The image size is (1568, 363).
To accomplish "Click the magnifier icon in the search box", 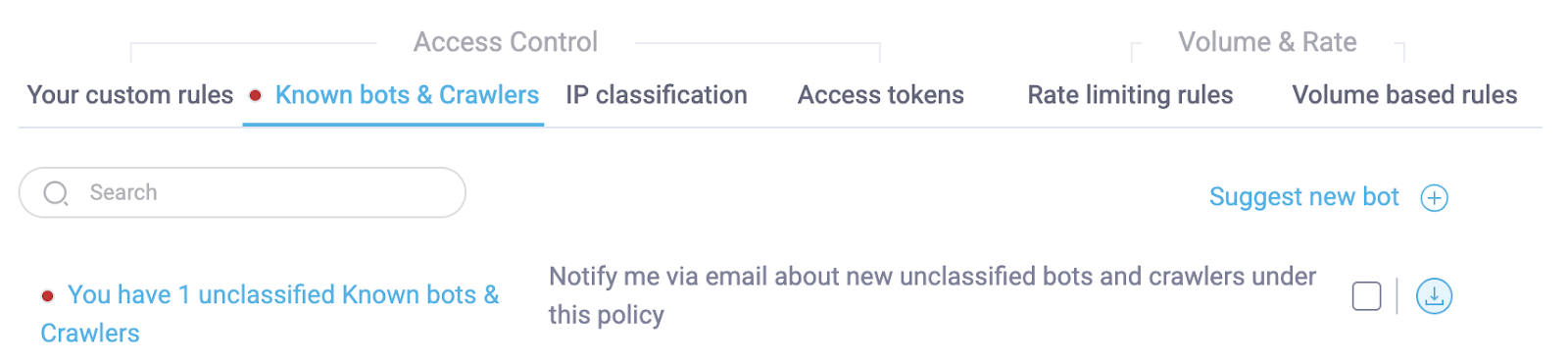I will [x=56, y=193].
